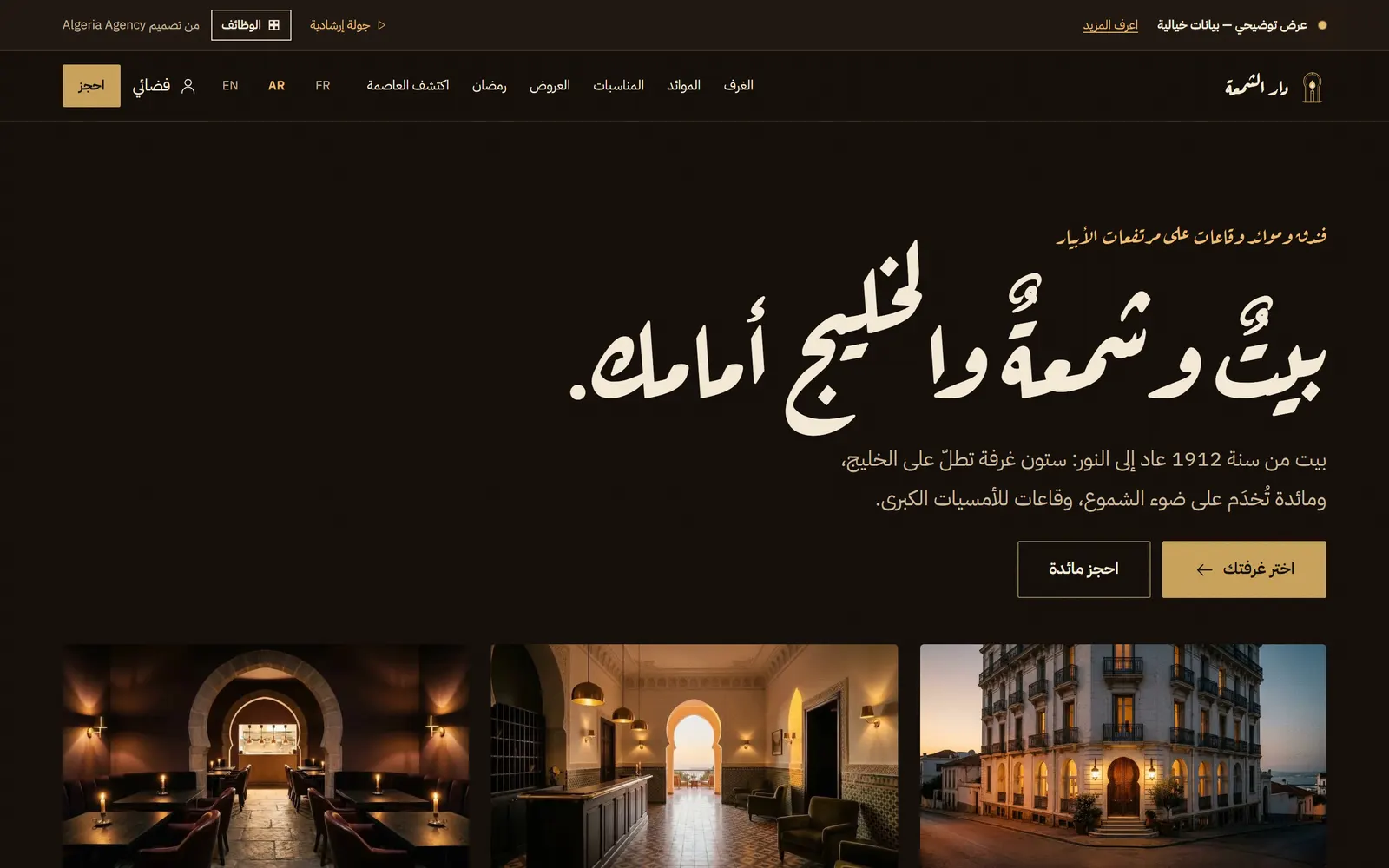Click the دار الشمعة lantern logo icon
This screenshot has height=868, width=1389.
[1312, 87]
